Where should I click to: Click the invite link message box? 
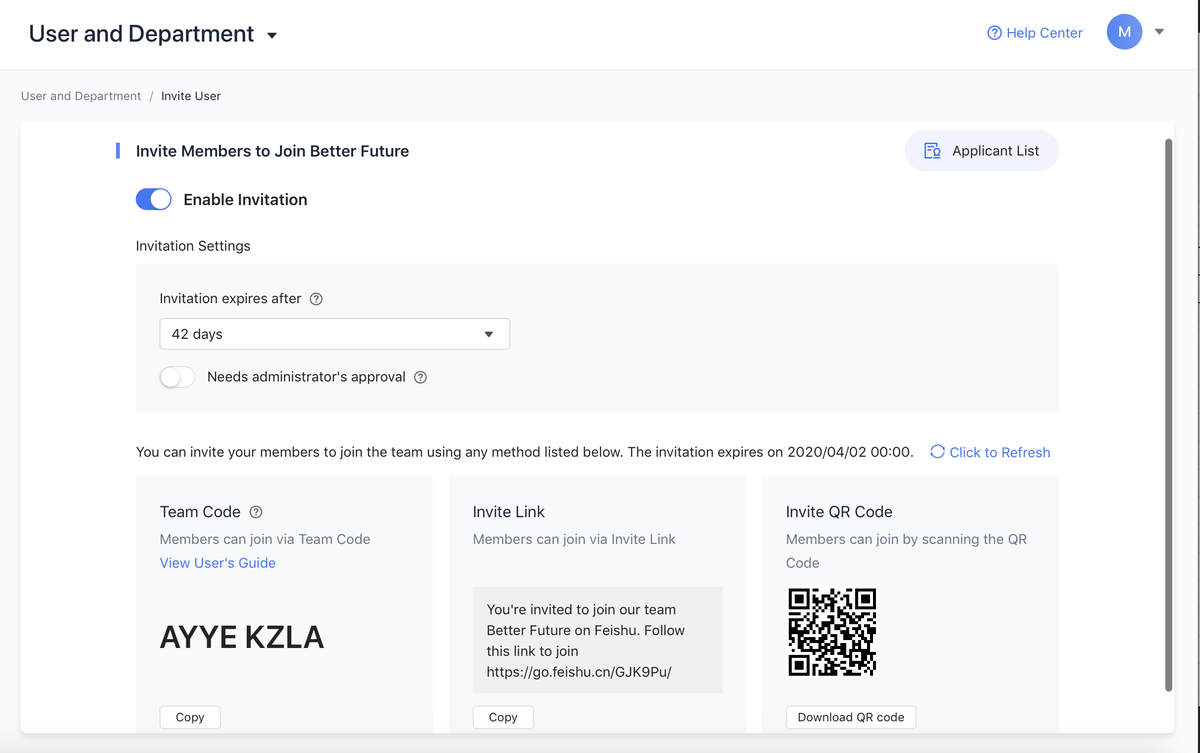597,640
